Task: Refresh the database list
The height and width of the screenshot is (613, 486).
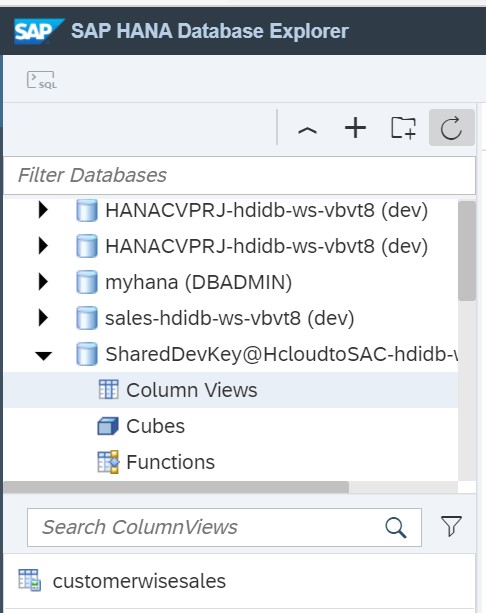Action: pos(452,128)
